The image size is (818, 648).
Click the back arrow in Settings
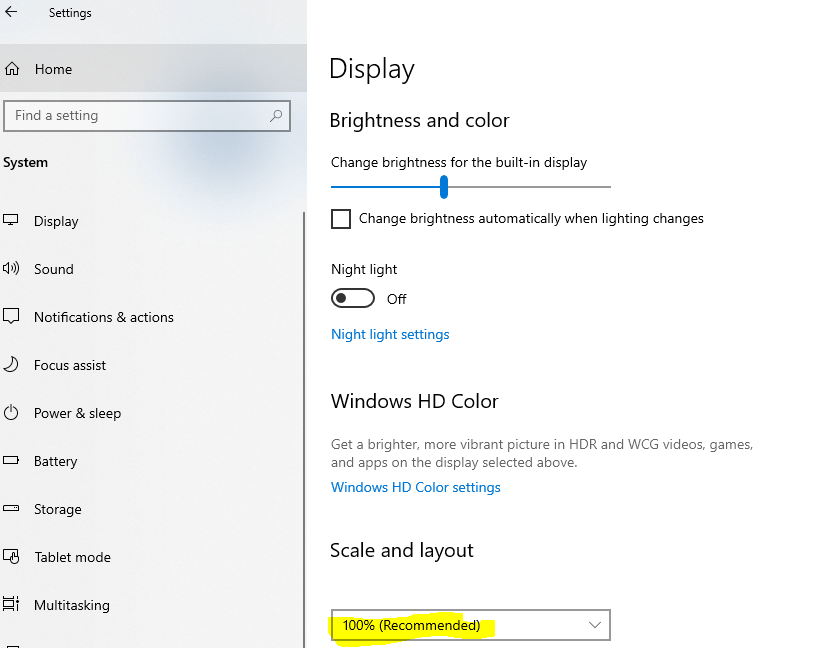[x=12, y=13]
